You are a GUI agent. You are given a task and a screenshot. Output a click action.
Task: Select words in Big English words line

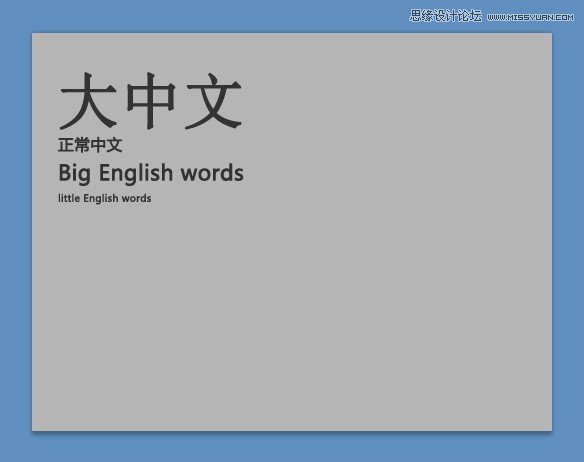click(212, 174)
